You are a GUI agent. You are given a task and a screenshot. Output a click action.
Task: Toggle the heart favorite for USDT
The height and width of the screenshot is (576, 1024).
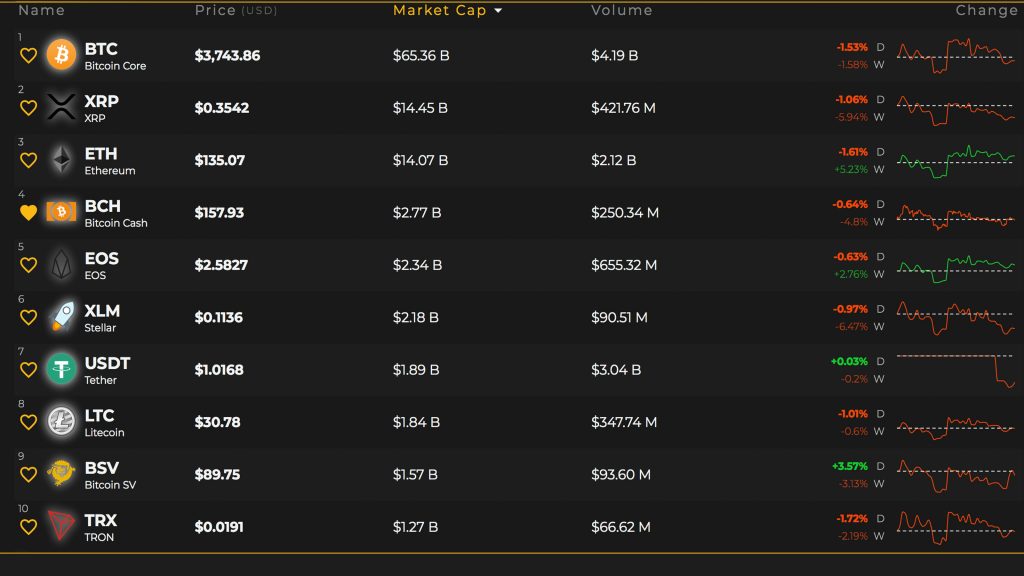[x=28, y=370]
